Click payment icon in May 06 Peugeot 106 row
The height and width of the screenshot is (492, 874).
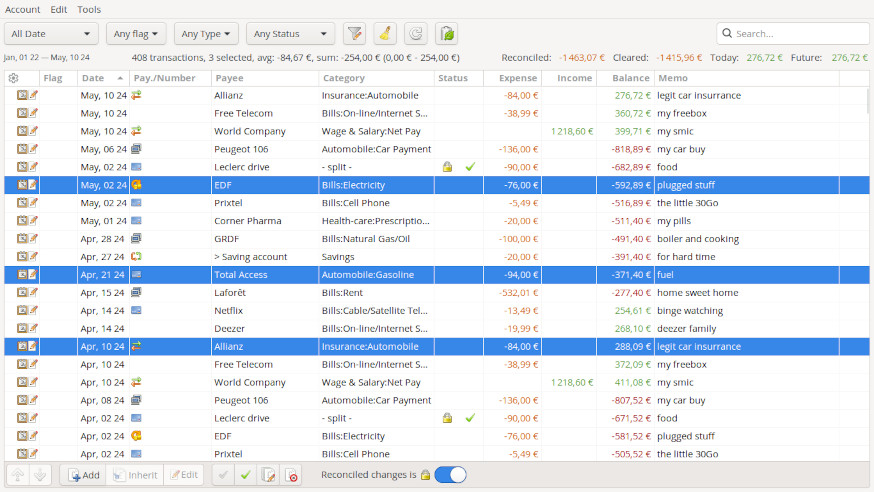(136, 149)
